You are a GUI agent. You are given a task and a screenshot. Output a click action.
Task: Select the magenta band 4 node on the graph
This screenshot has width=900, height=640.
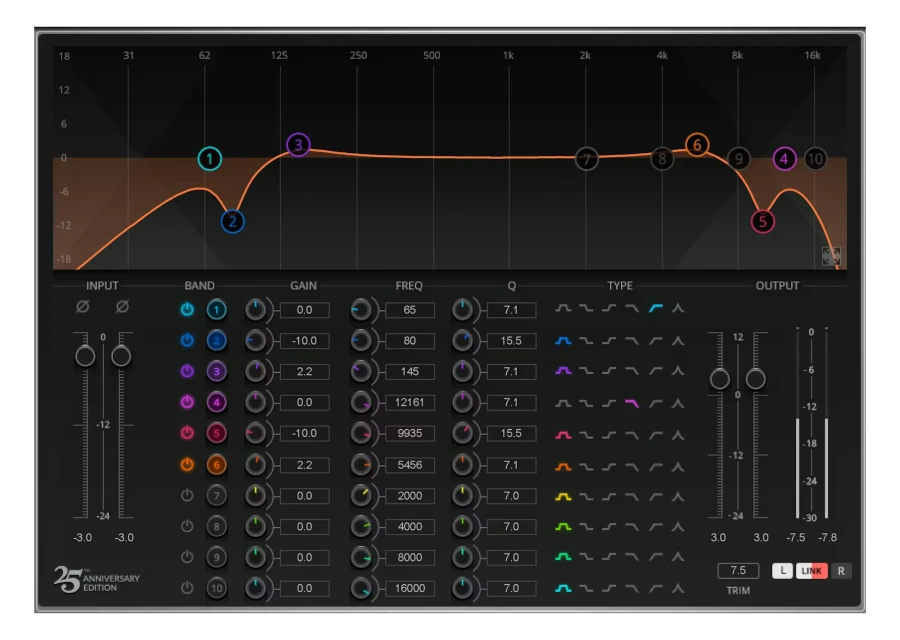tap(784, 159)
